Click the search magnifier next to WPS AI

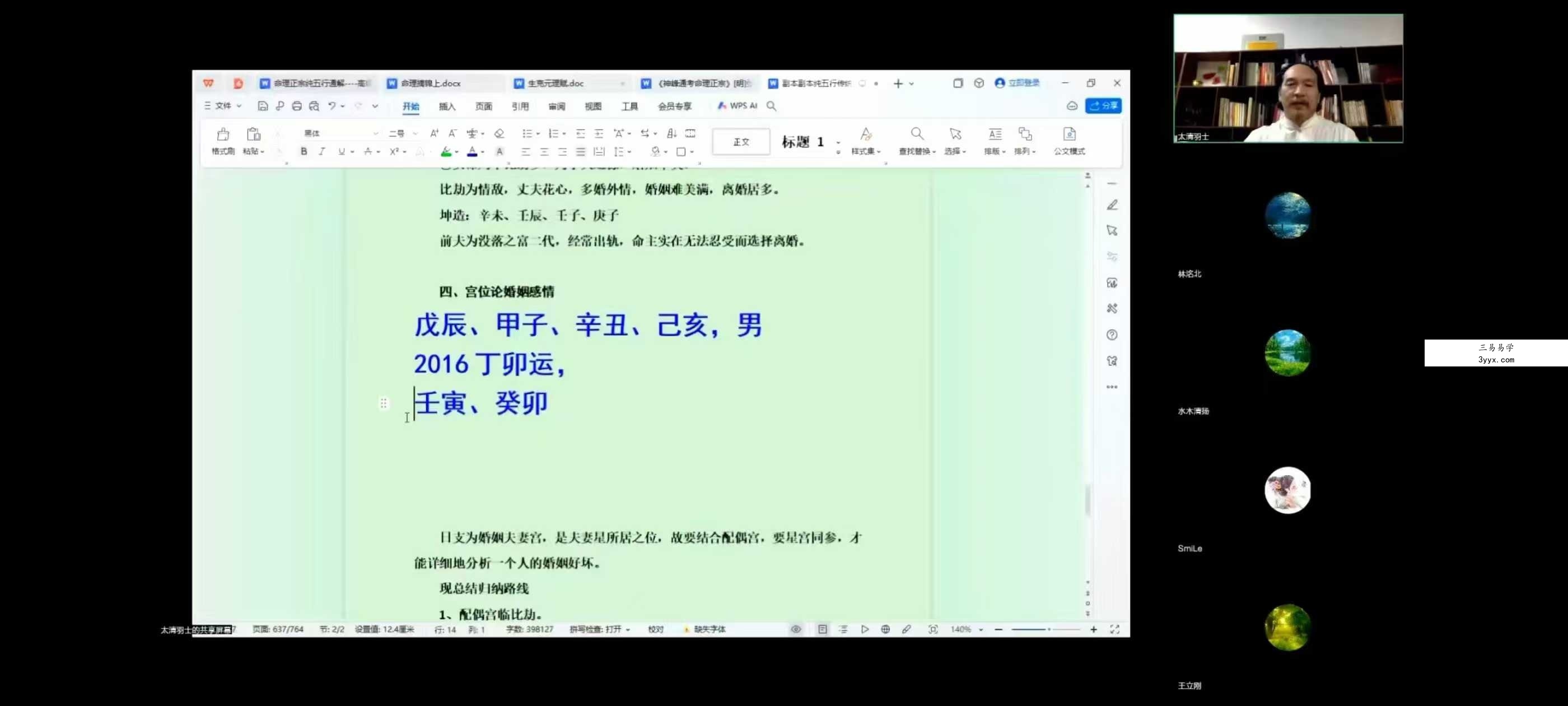pyautogui.click(x=771, y=106)
